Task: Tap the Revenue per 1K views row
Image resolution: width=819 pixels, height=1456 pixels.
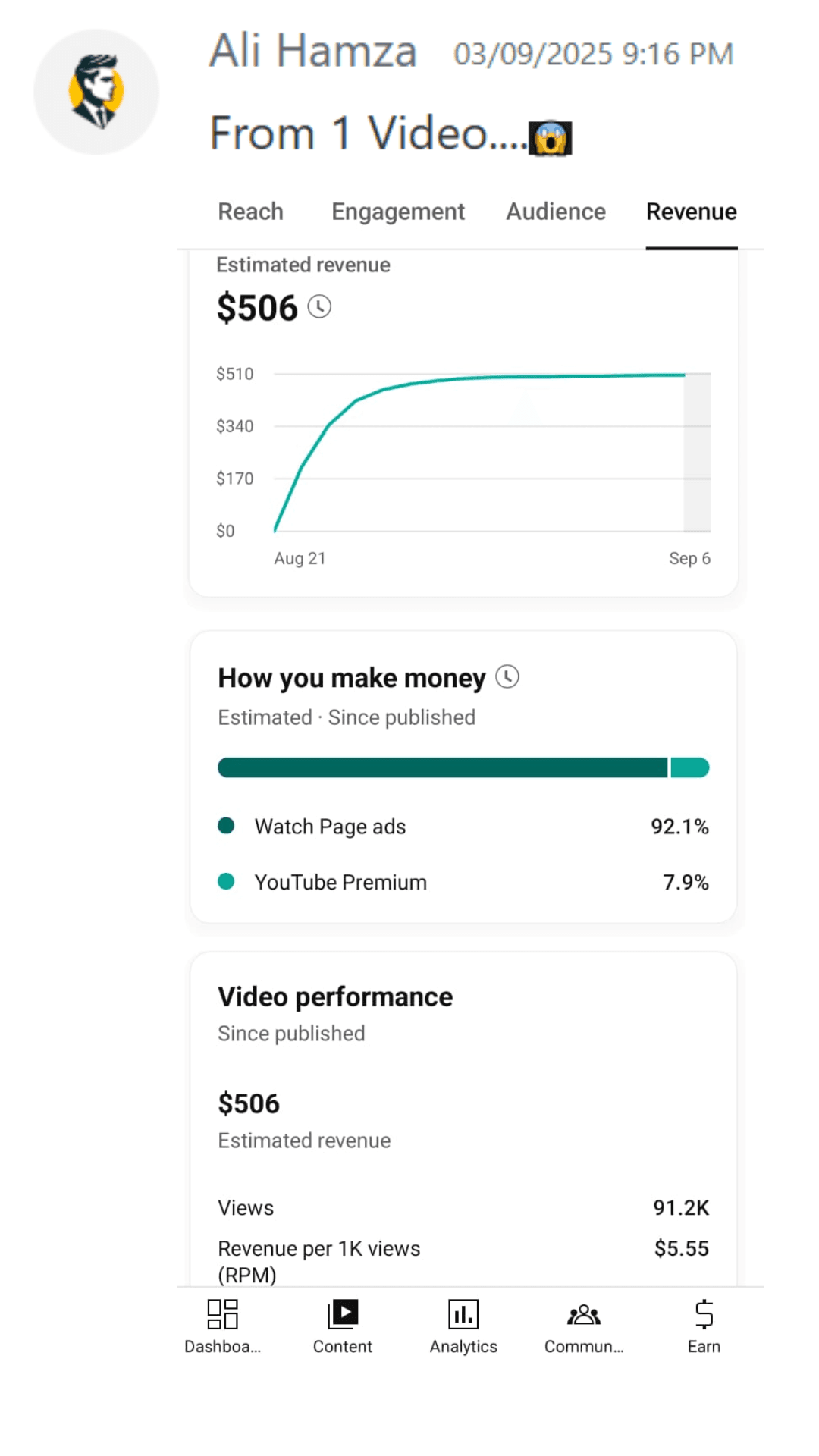Action: coord(463,1261)
